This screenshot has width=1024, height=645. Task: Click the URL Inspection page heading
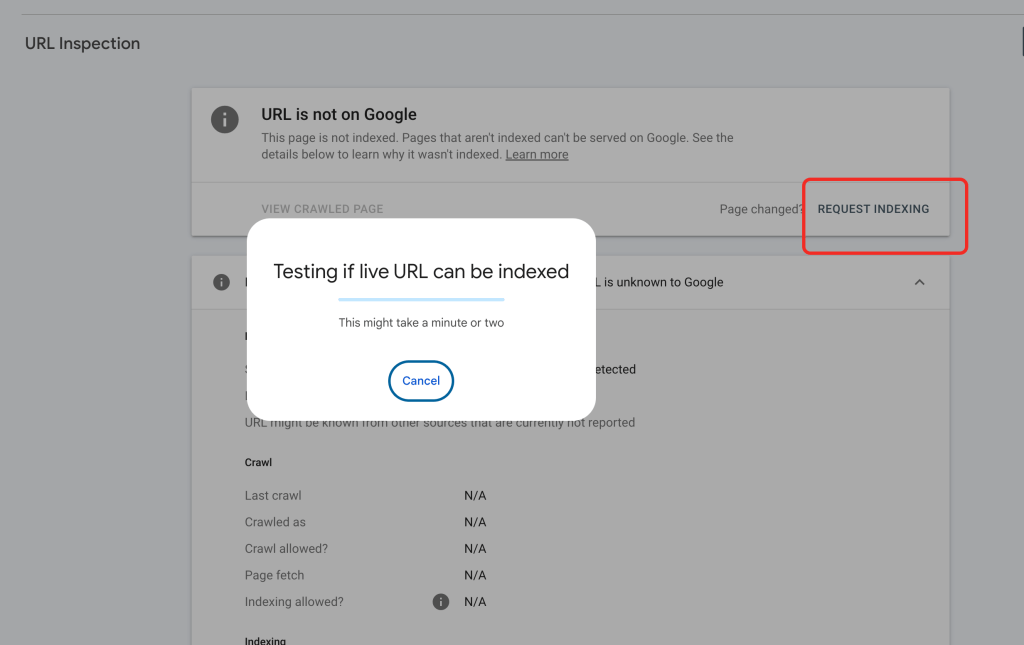(82, 44)
